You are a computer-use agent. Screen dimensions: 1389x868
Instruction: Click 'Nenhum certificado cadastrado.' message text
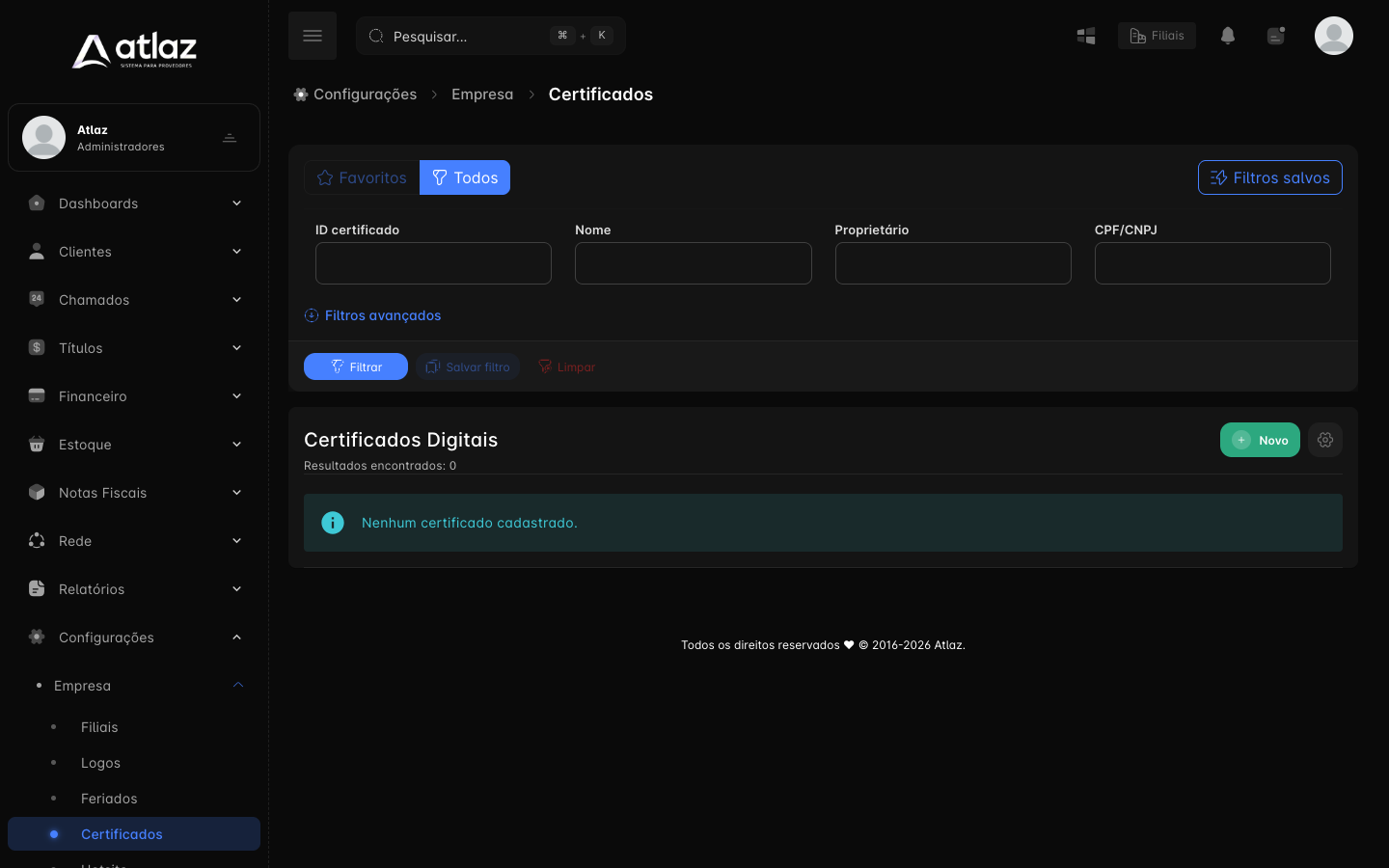point(470,523)
